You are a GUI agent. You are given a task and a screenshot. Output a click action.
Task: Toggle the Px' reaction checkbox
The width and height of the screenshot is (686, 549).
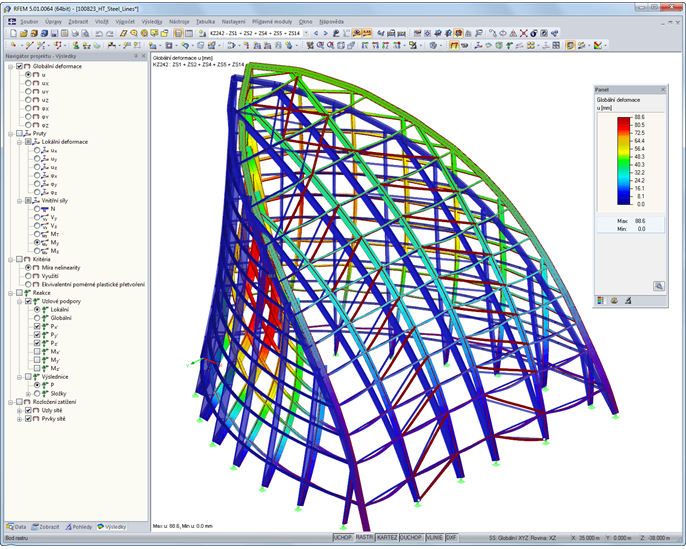click(37, 326)
